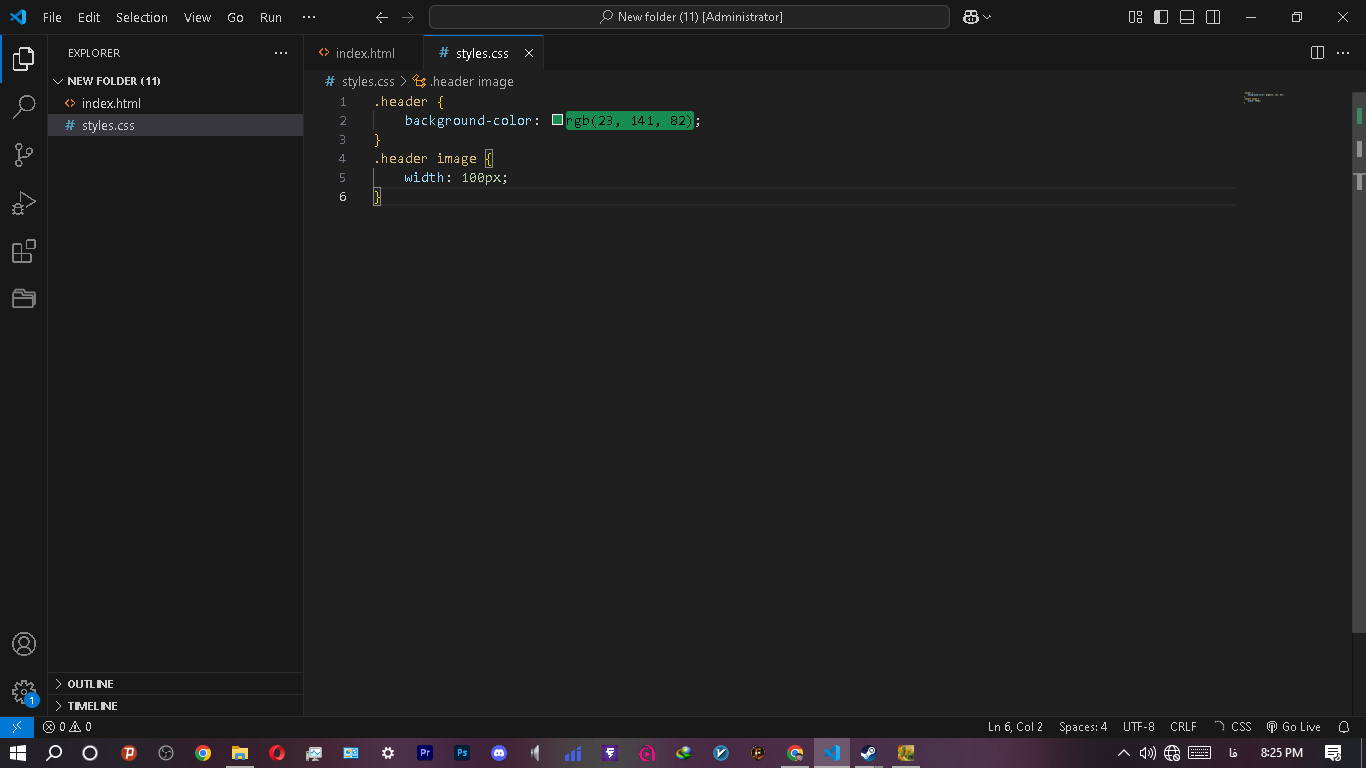Open the Accounts menu in activity bar

[24, 644]
